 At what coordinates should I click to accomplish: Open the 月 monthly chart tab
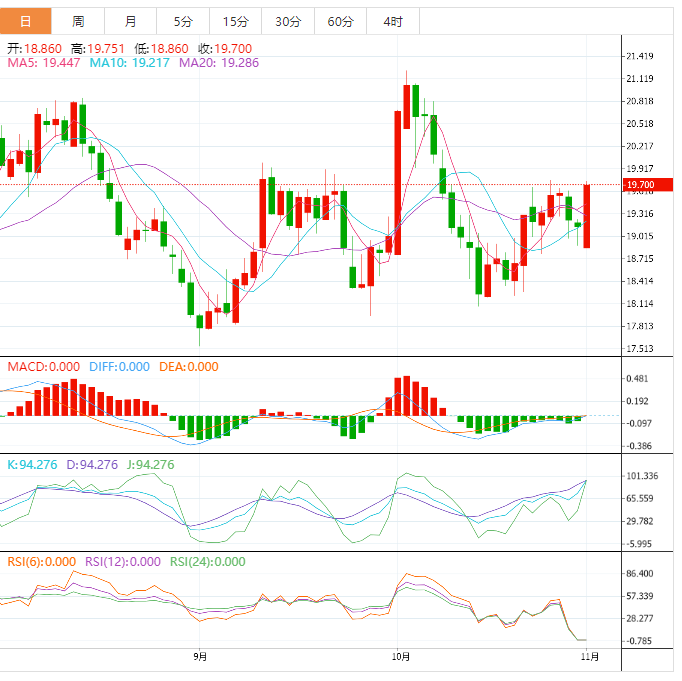click(131, 21)
